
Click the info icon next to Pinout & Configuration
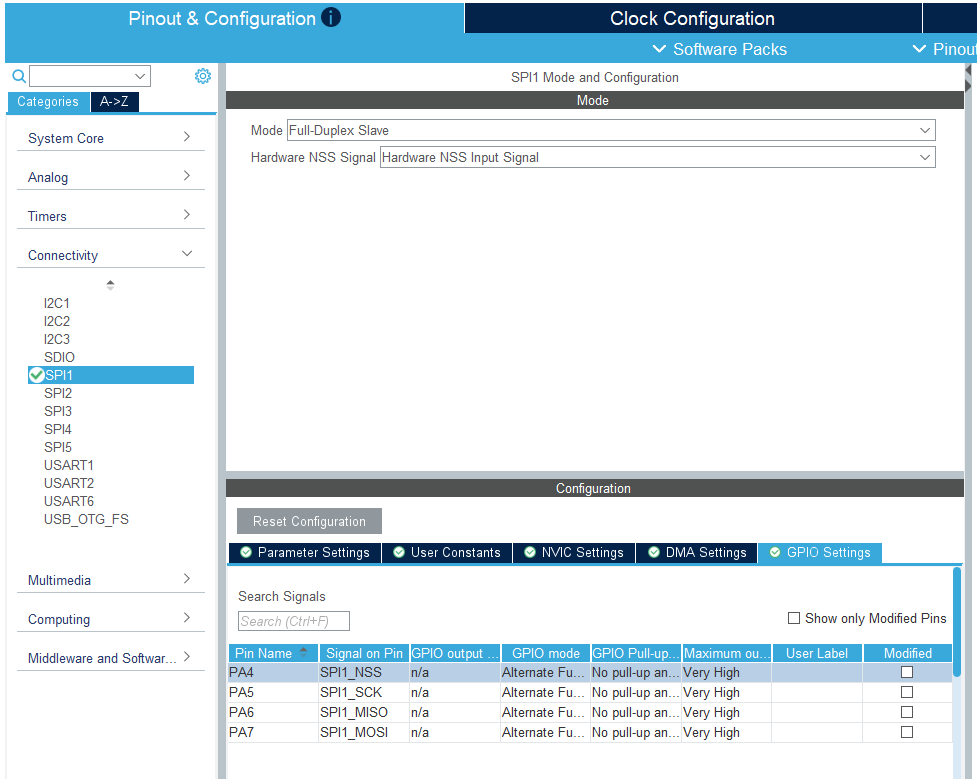tap(331, 17)
